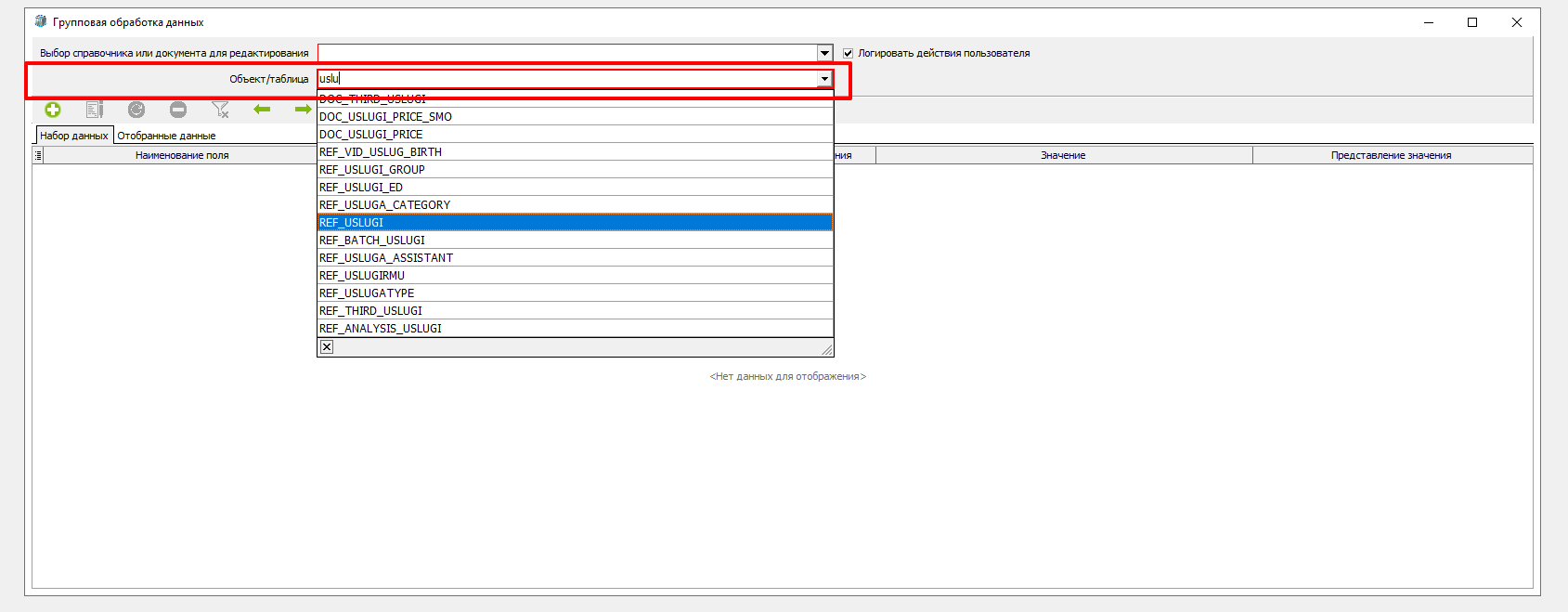Viewport: 1568px width, 612px height.
Task: Click the column chooser icon in grid header
Action: (x=38, y=155)
